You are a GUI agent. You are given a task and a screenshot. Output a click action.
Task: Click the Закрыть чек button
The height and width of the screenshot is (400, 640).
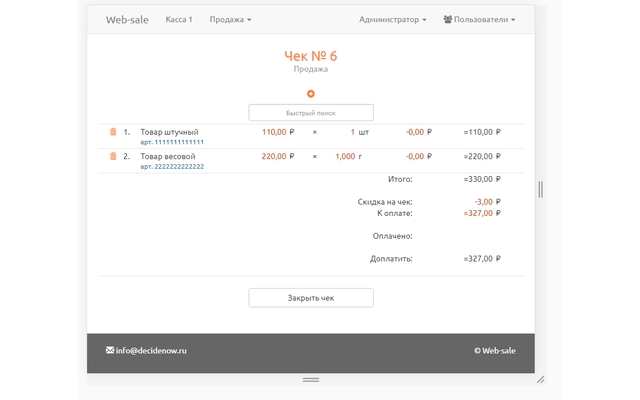pos(311,298)
